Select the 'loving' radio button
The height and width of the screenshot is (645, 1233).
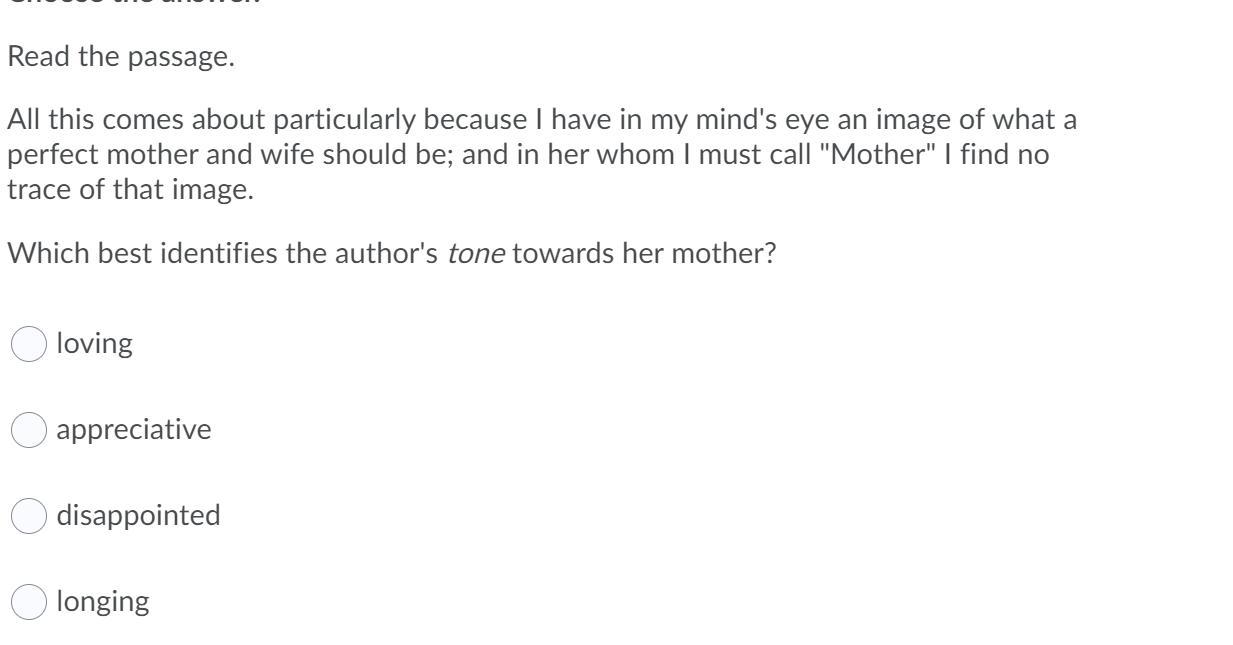pyautogui.click(x=29, y=344)
